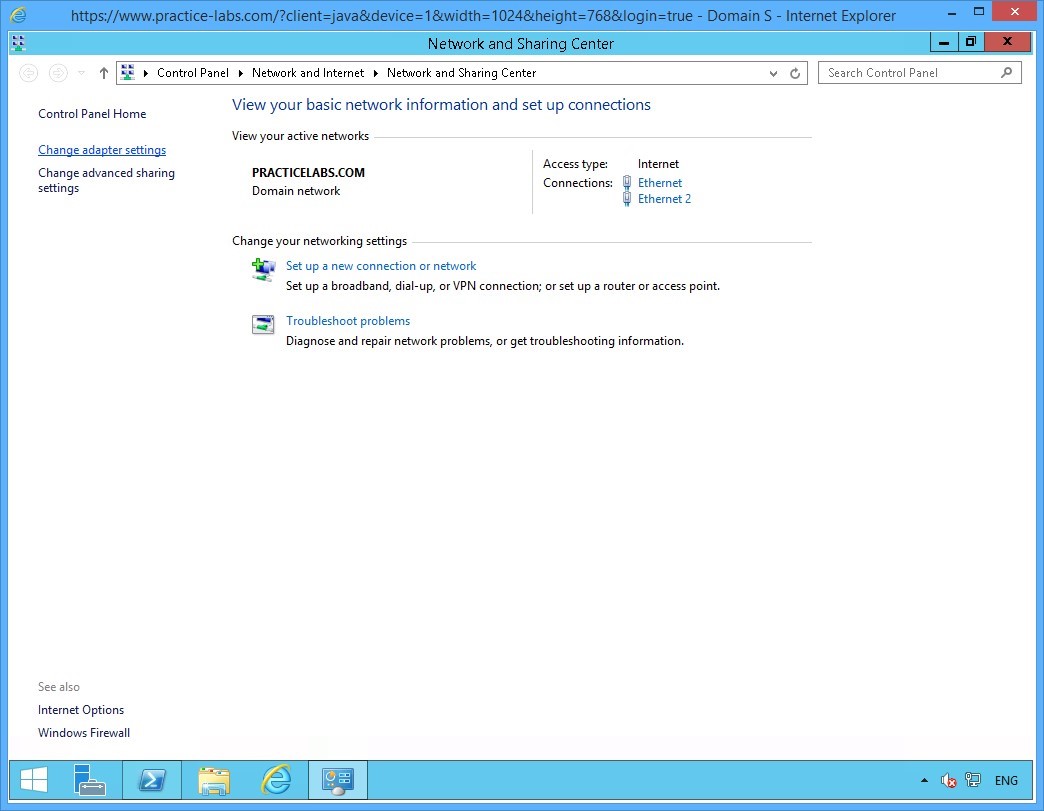Image resolution: width=1044 pixels, height=811 pixels.
Task: Click the Troubleshoot problems icon
Action: click(263, 324)
